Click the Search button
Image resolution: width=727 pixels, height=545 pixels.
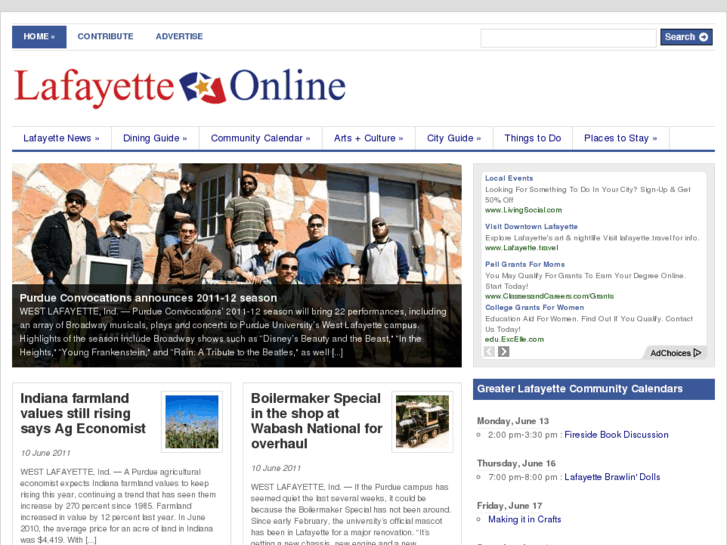[x=686, y=37]
